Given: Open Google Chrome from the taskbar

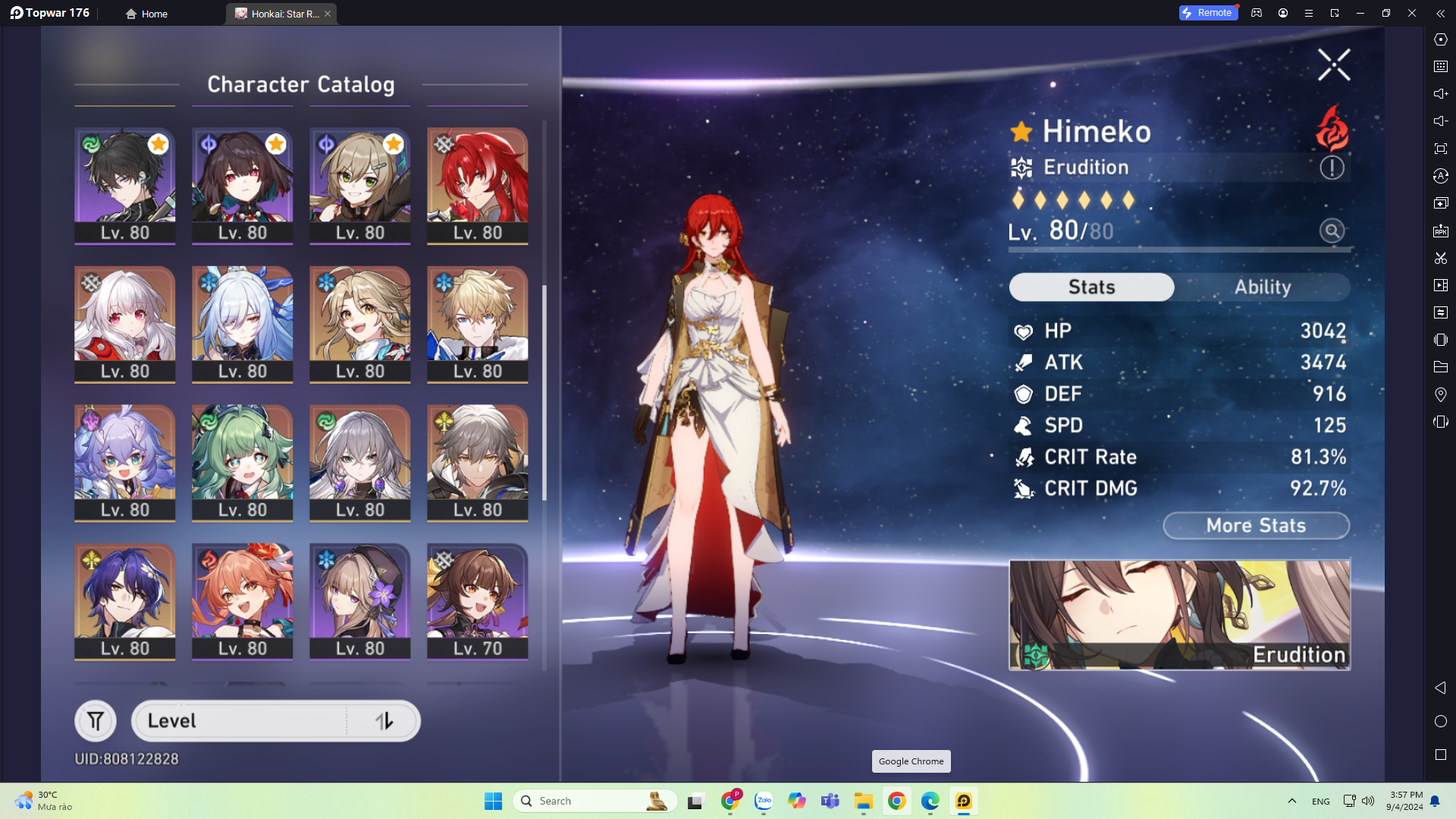Looking at the screenshot, I should click(896, 801).
